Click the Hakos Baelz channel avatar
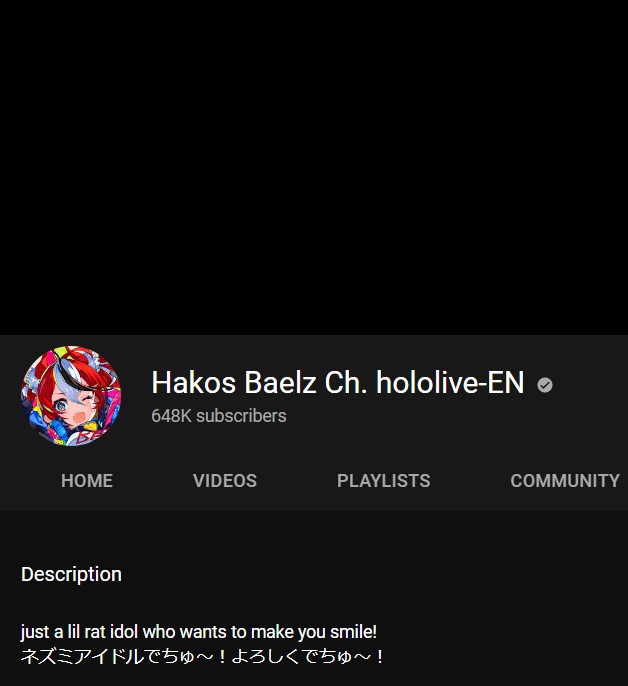 (71, 396)
